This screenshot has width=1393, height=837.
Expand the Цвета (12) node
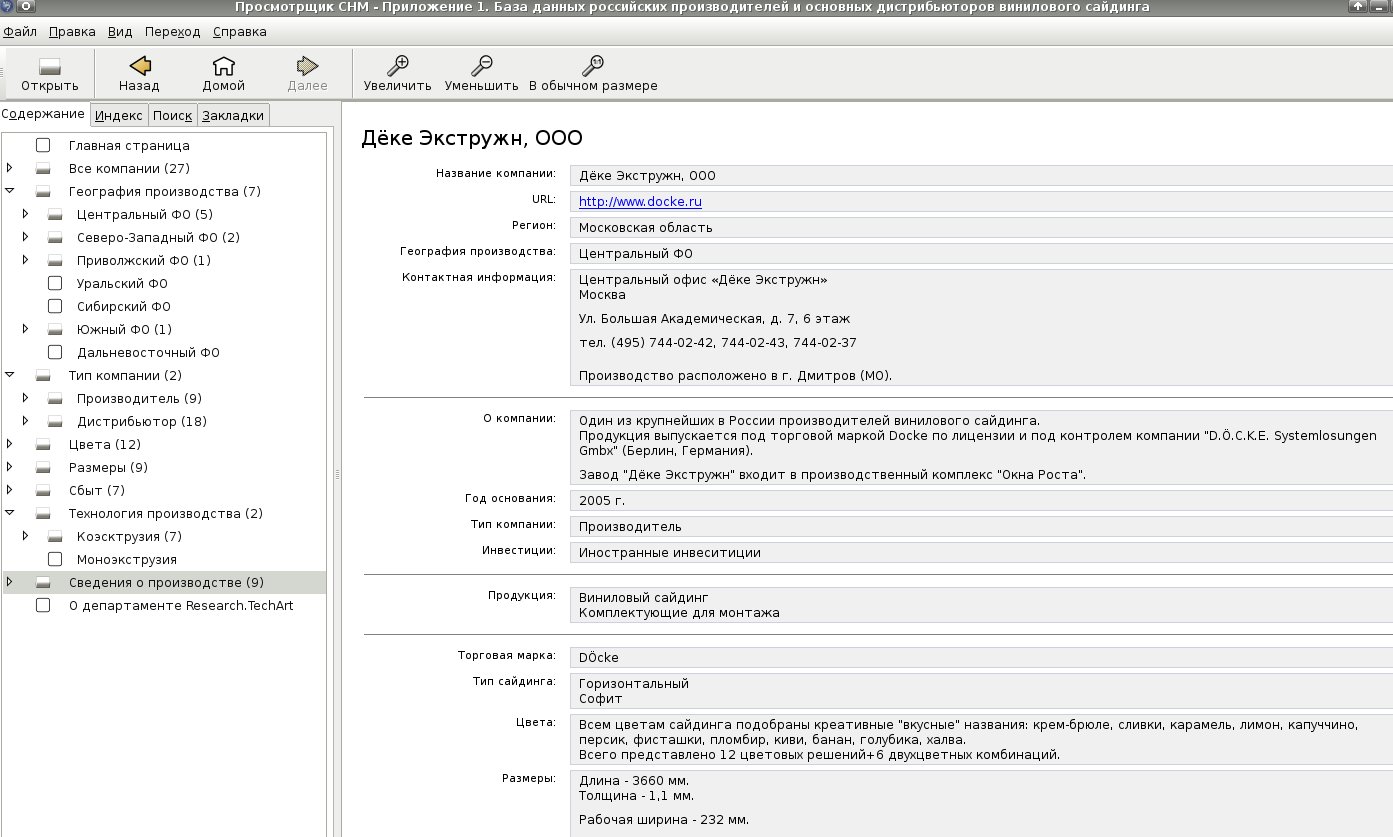point(9,444)
